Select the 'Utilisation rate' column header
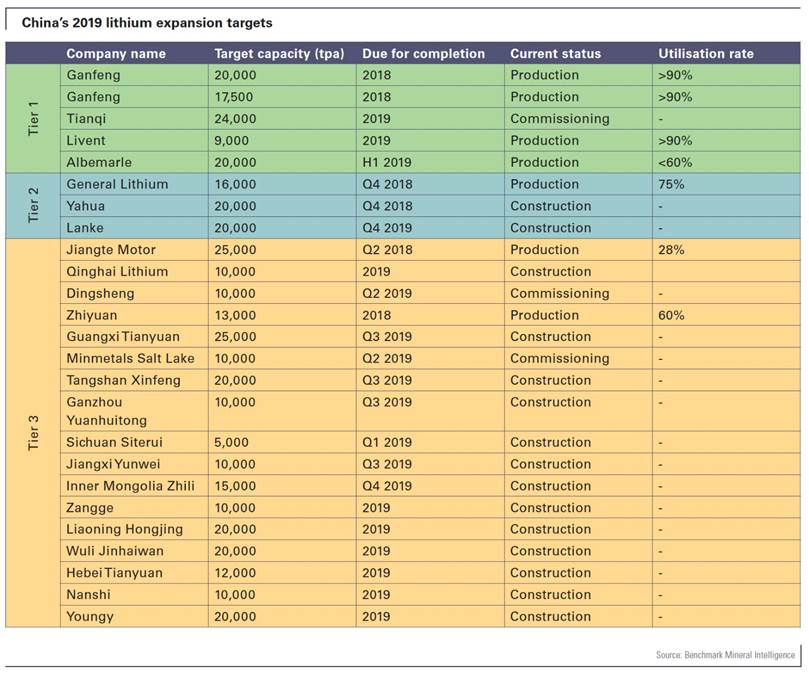 (x=706, y=54)
